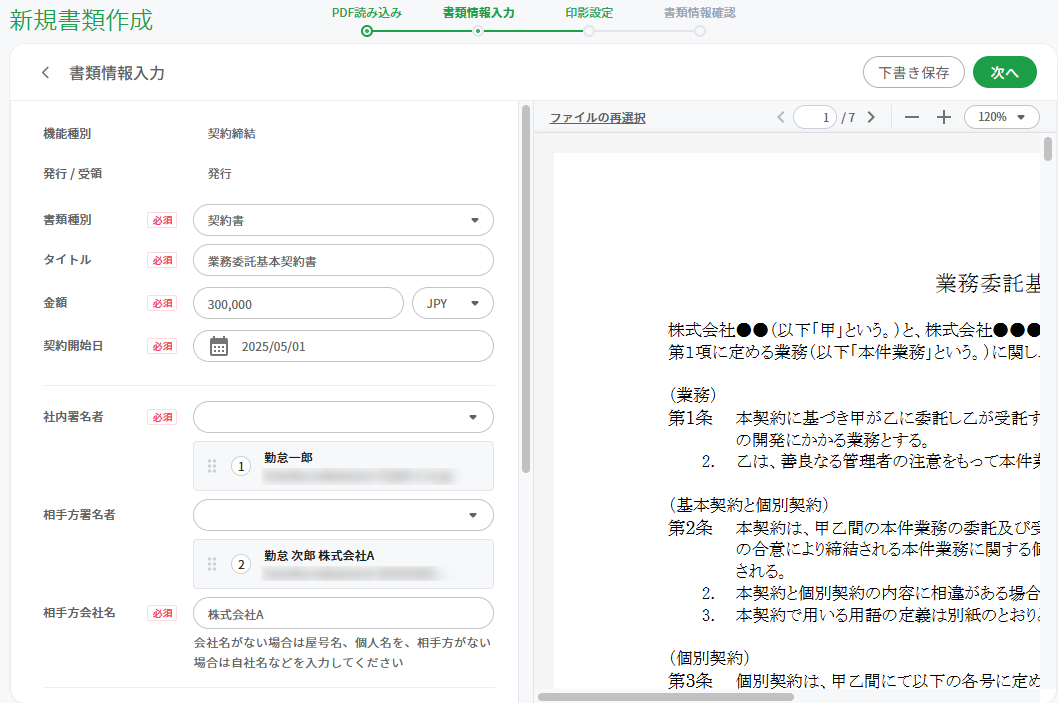1058x703 pixels.
Task: Click the 新規書類作成 page heading
Action: point(81,20)
